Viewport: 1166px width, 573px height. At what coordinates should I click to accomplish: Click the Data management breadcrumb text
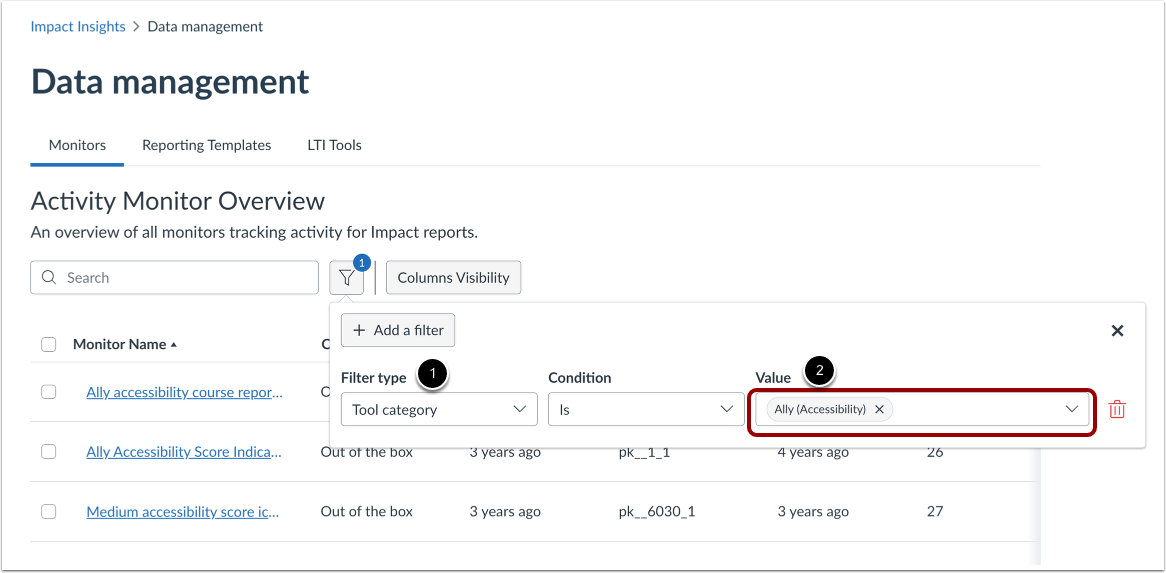pyautogui.click(x=205, y=27)
